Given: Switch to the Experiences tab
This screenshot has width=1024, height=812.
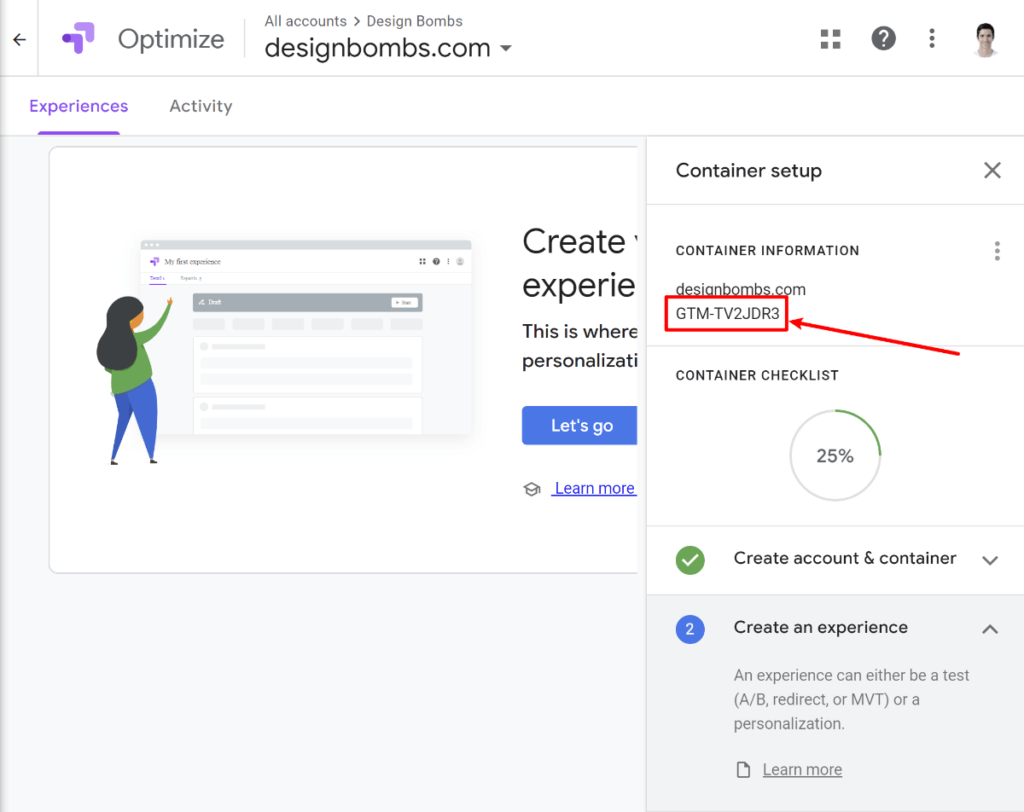Looking at the screenshot, I should (78, 106).
